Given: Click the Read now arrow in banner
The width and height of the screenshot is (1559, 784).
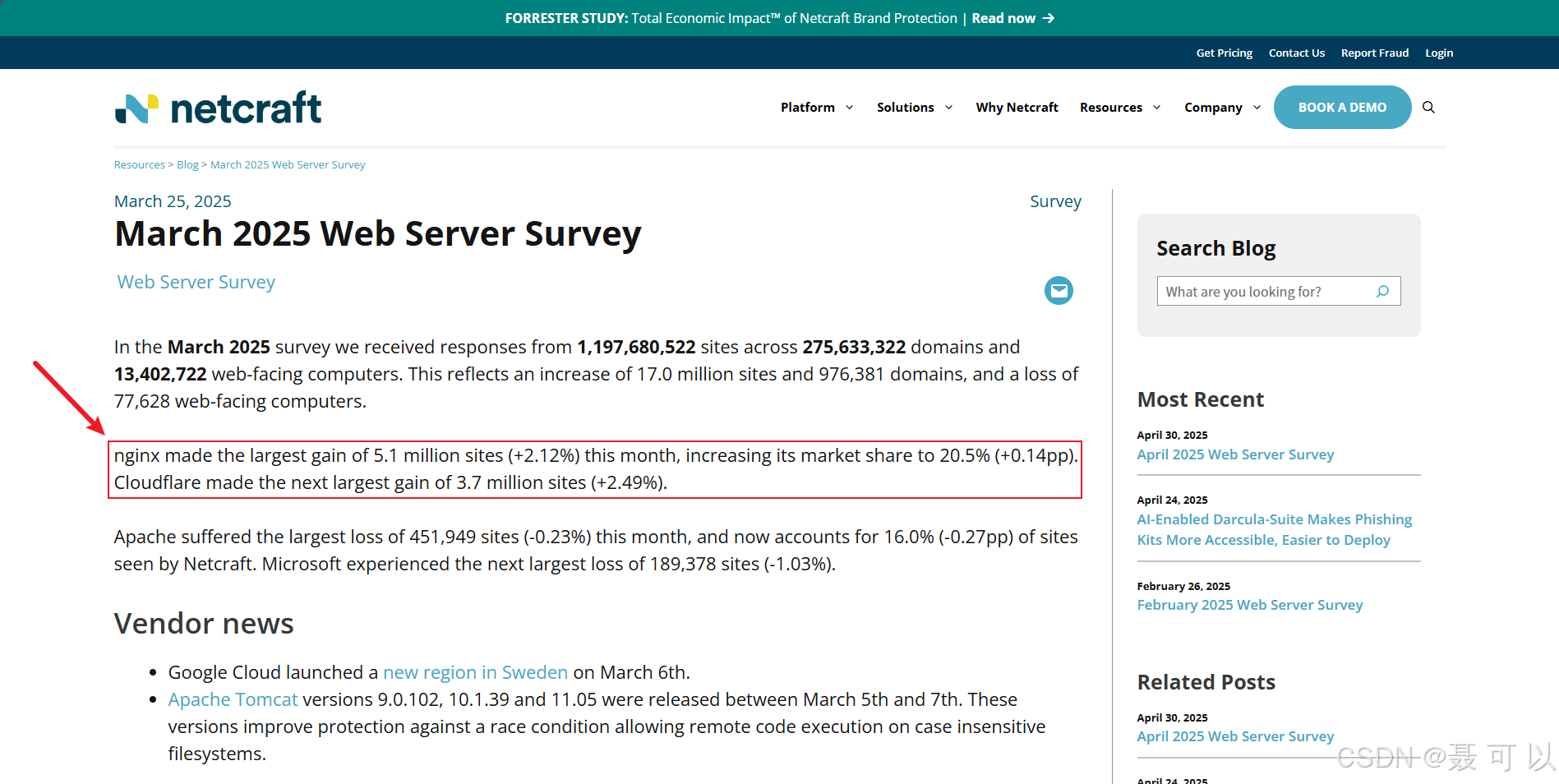Looking at the screenshot, I should click(x=1049, y=18).
